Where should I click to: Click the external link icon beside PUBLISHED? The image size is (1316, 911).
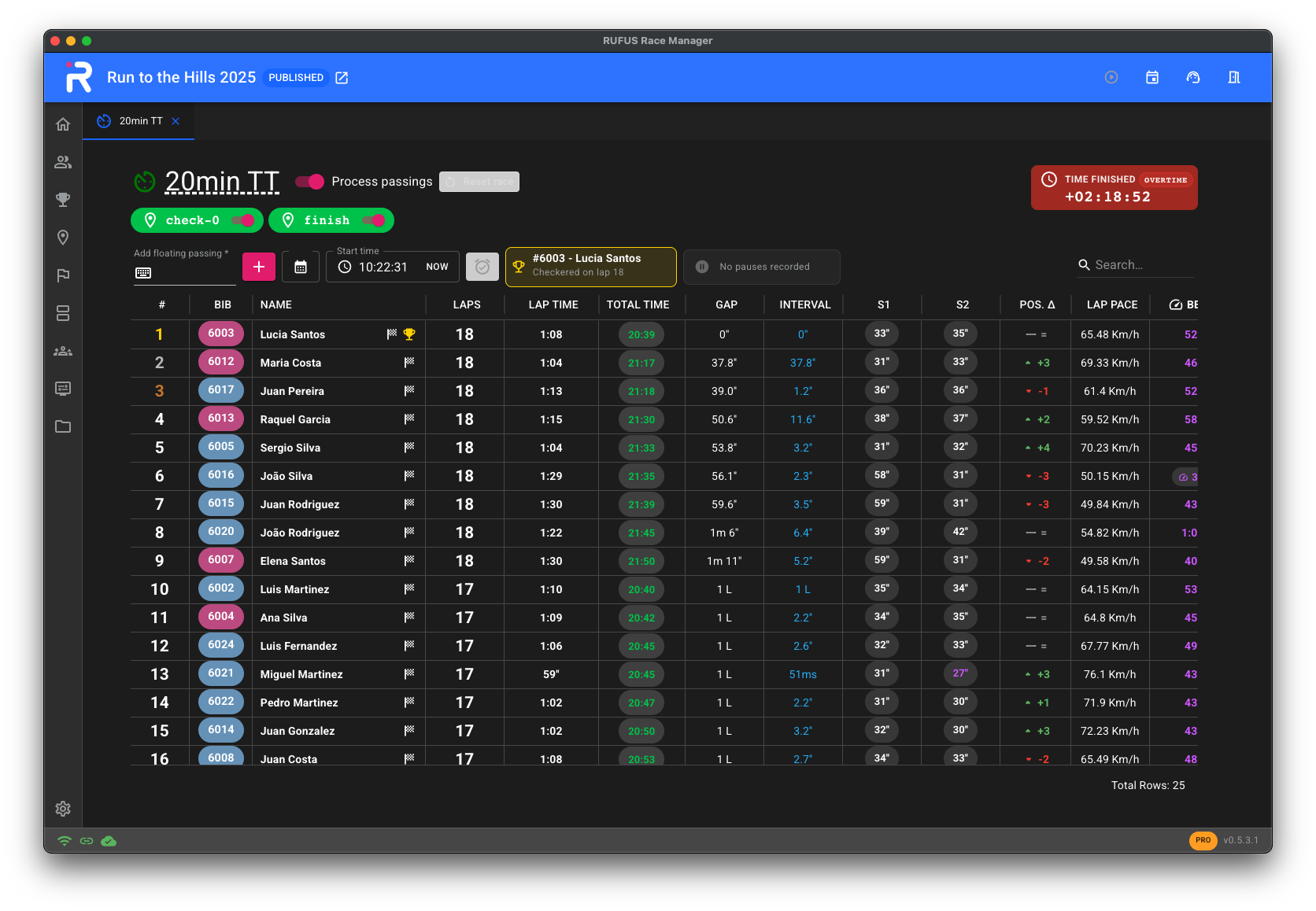[342, 78]
